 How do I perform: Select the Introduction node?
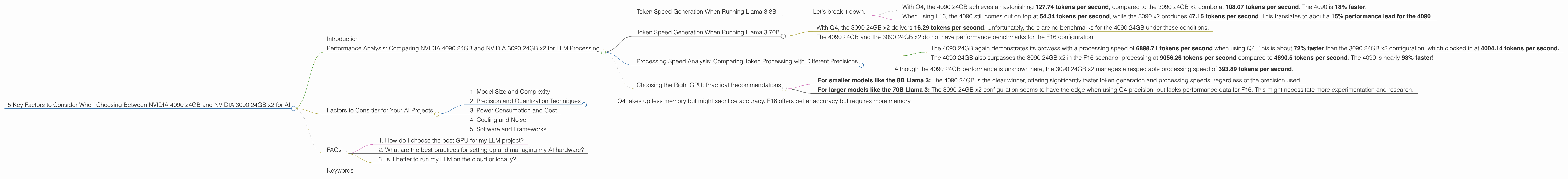click(343, 39)
